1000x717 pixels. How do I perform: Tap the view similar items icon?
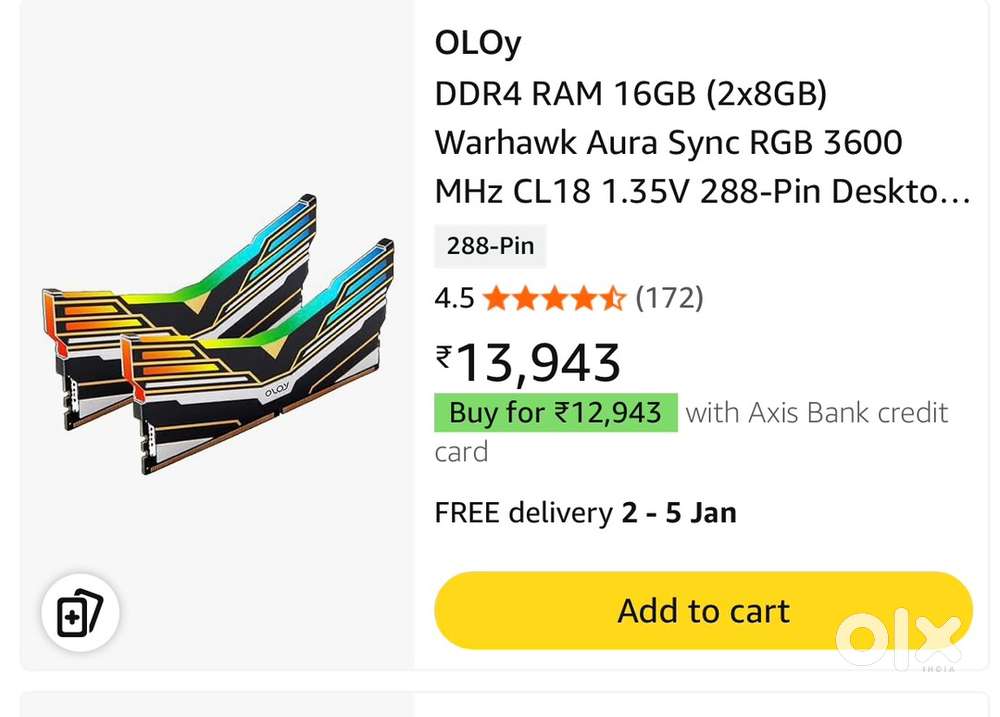pyautogui.click(x=80, y=613)
